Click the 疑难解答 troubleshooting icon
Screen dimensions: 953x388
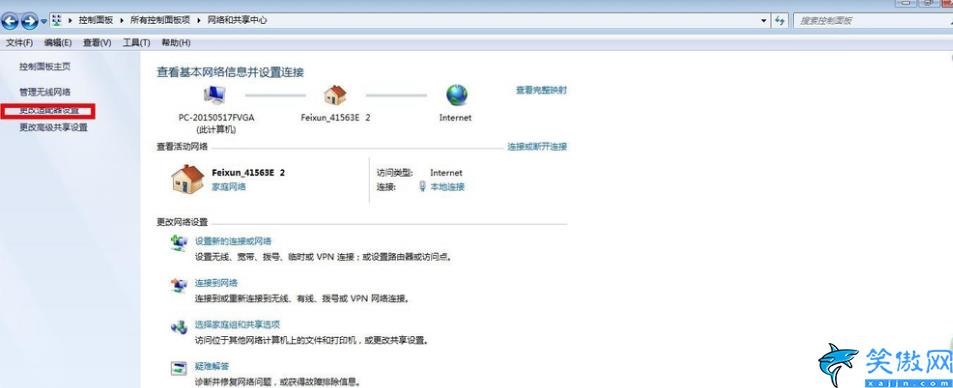tap(179, 369)
